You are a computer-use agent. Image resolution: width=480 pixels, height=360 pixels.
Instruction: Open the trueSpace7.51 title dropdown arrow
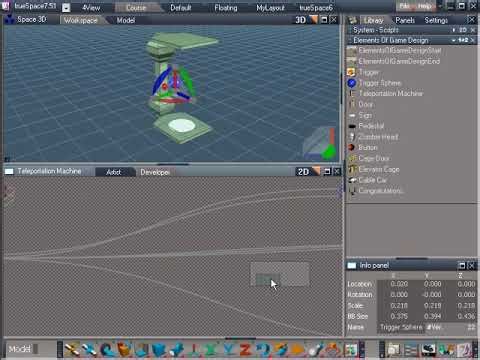(66, 7)
